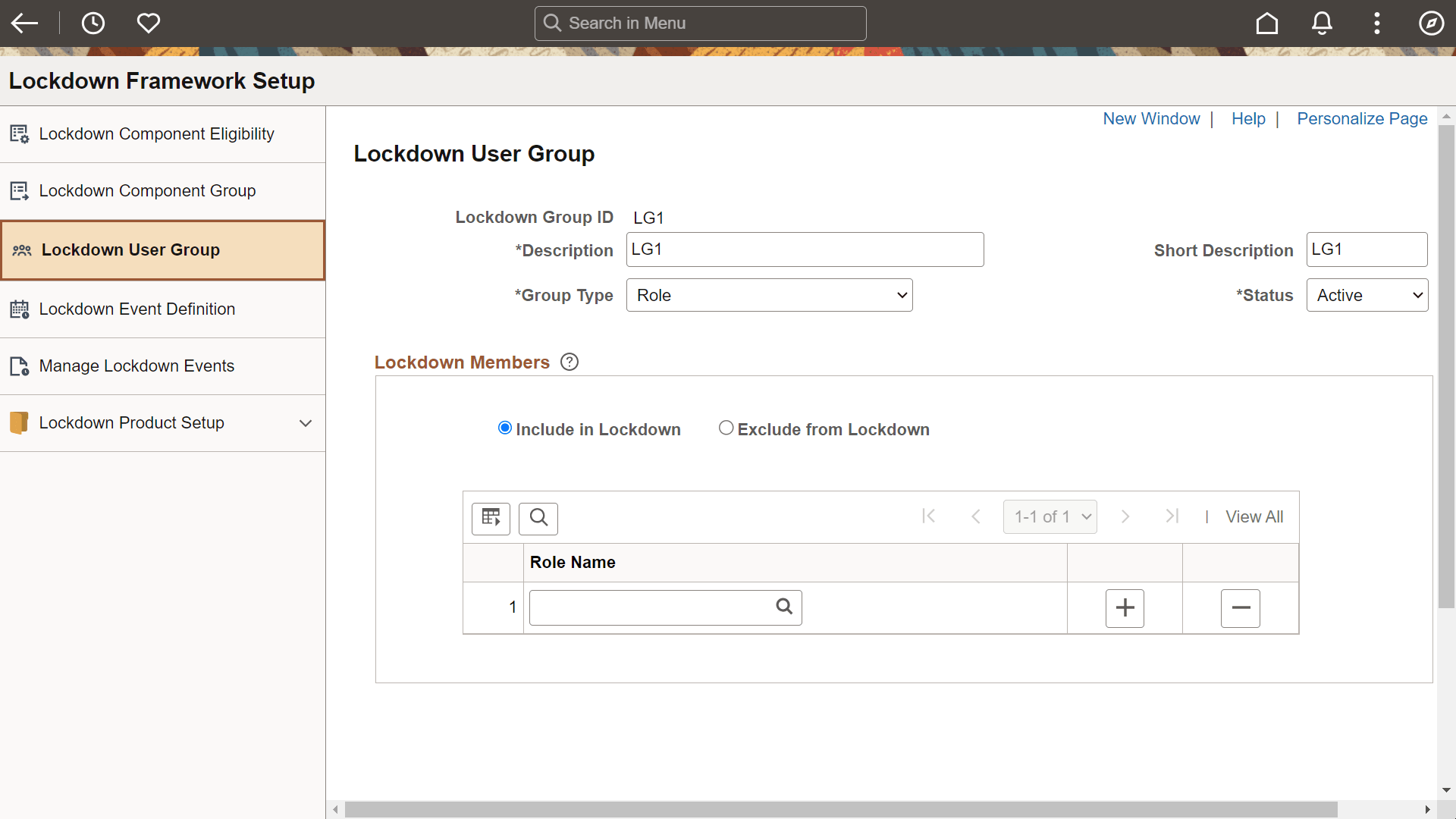Select the Exclude from Lockdown radio button
Image resolution: width=1456 pixels, height=819 pixels.
[726, 428]
